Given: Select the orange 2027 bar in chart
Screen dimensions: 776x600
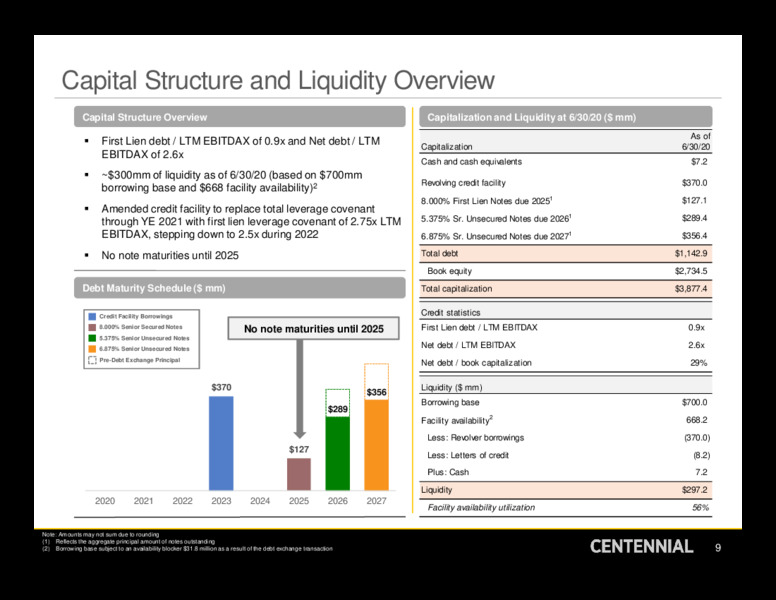Looking at the screenshot, I should (x=376, y=445).
